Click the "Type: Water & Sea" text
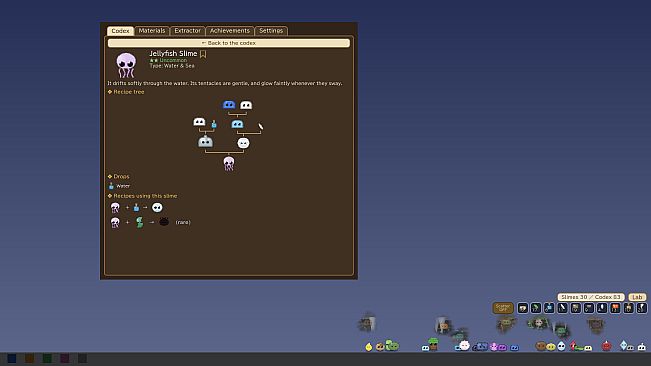Screen dimensions: 651x366 point(172,66)
